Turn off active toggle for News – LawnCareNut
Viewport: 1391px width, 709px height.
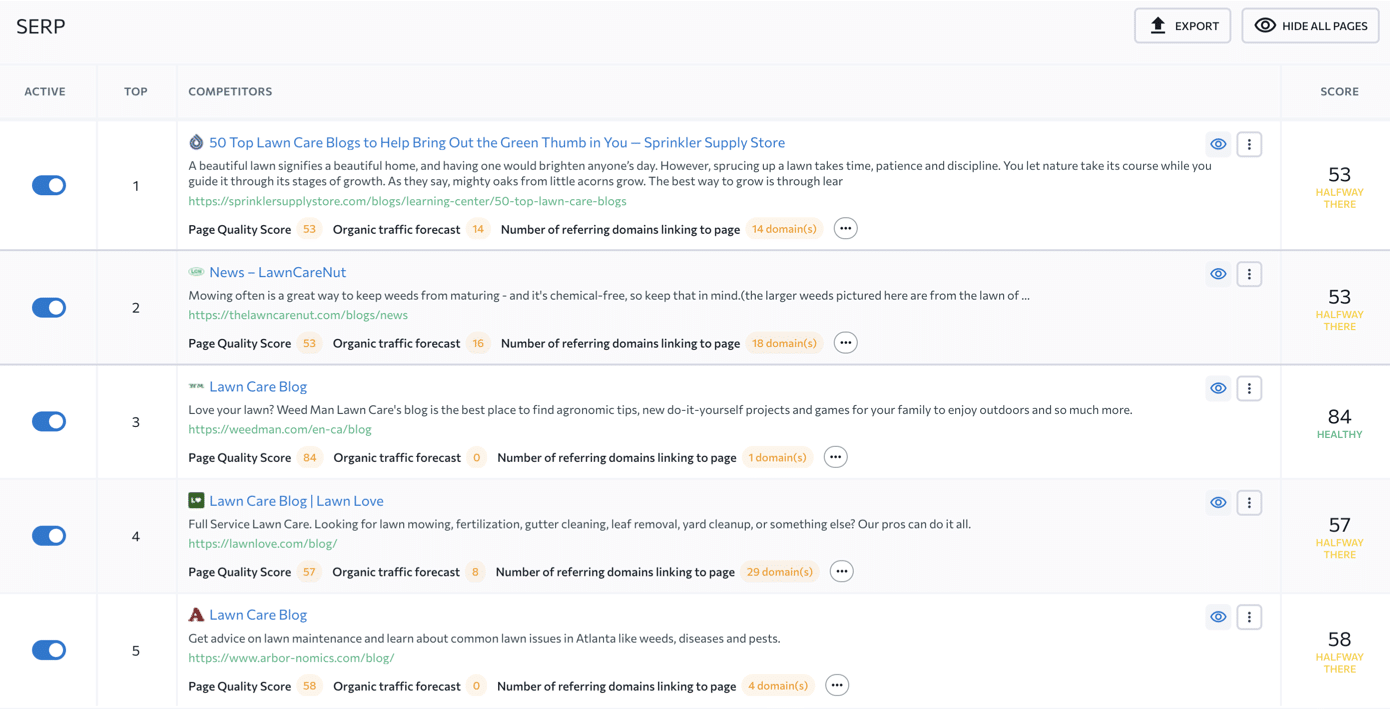[x=49, y=307]
